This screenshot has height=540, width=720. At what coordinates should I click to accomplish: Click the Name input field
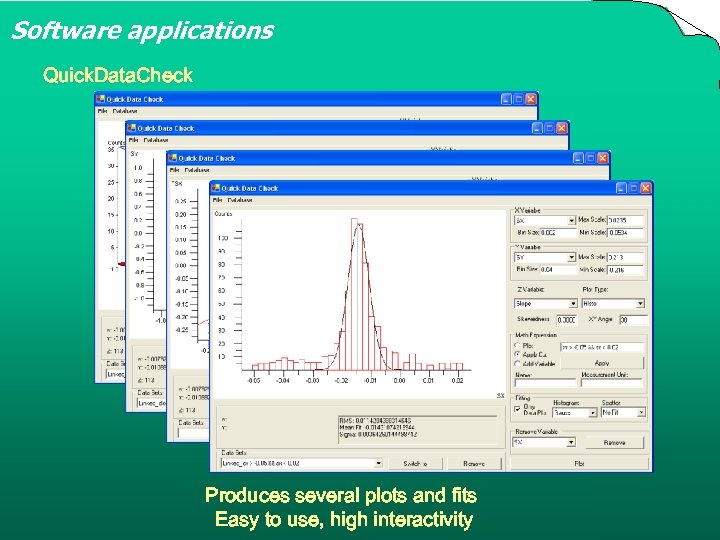545,383
